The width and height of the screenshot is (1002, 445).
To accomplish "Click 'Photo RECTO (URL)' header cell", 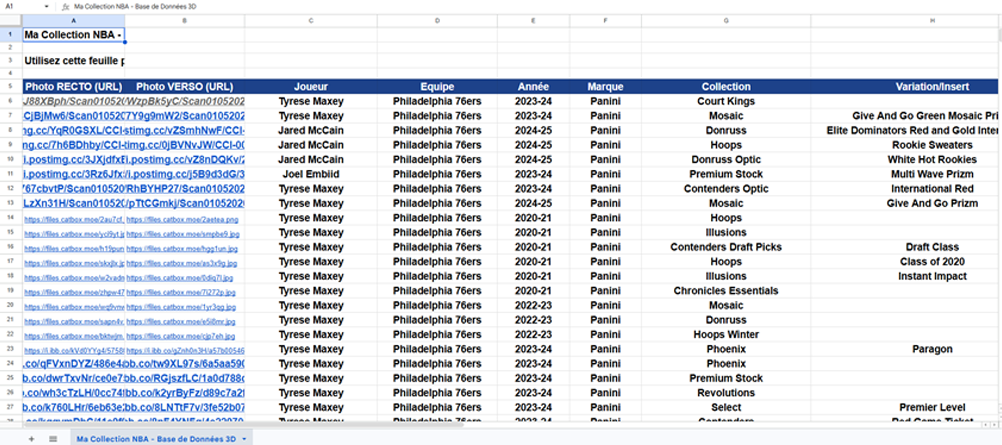I will pyautogui.click(x=73, y=86).
